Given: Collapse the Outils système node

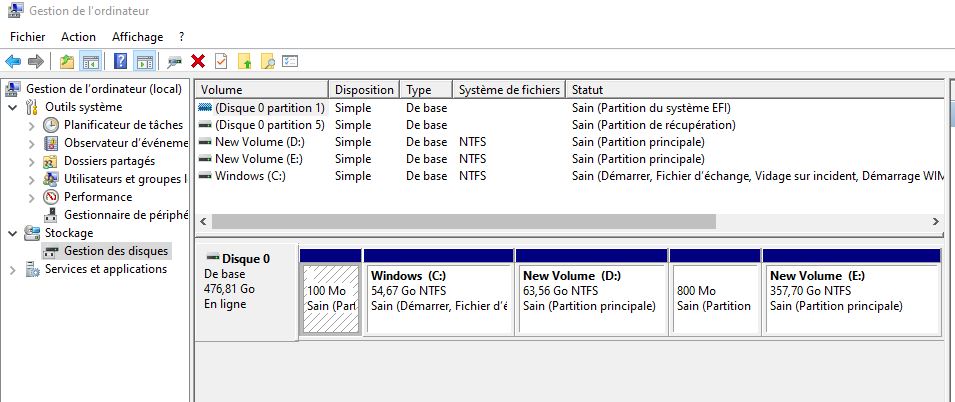Looking at the screenshot, I should [x=13, y=107].
